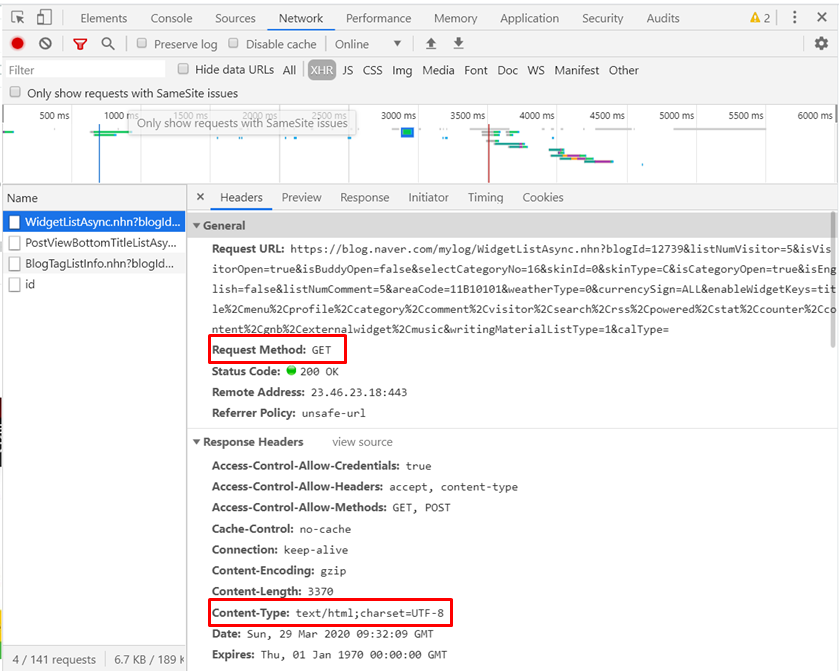Click the import HAR upload arrow icon
The height and width of the screenshot is (671, 839).
point(431,44)
